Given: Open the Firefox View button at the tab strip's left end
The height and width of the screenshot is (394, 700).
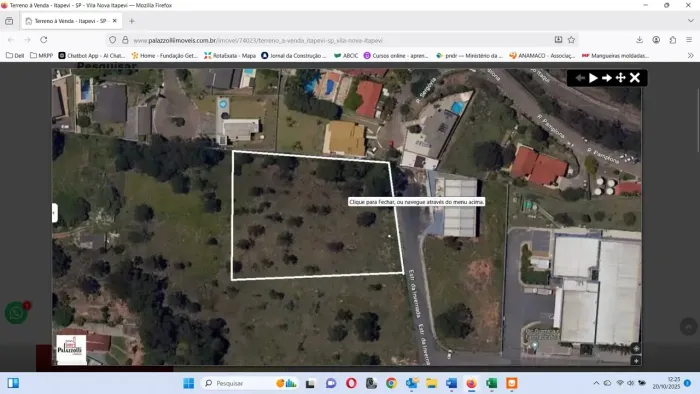Looking at the screenshot, I should click(x=9, y=21).
